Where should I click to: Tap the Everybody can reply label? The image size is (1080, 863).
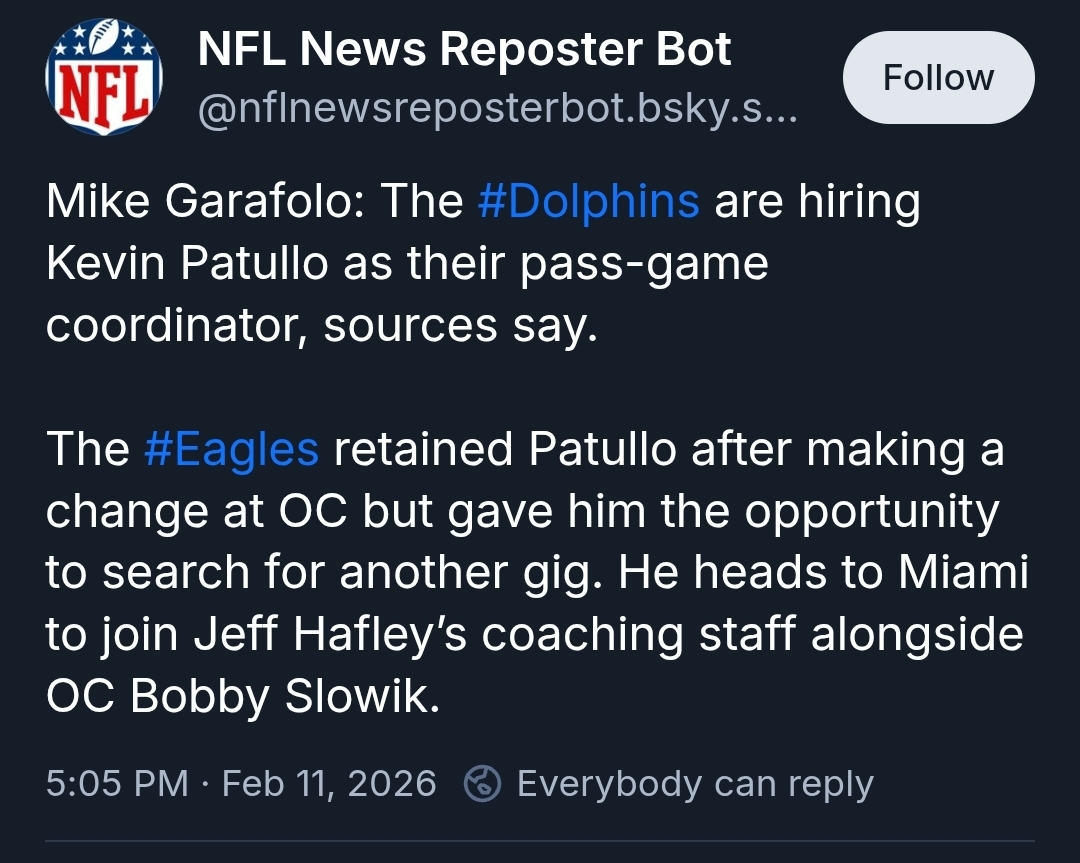tap(695, 784)
